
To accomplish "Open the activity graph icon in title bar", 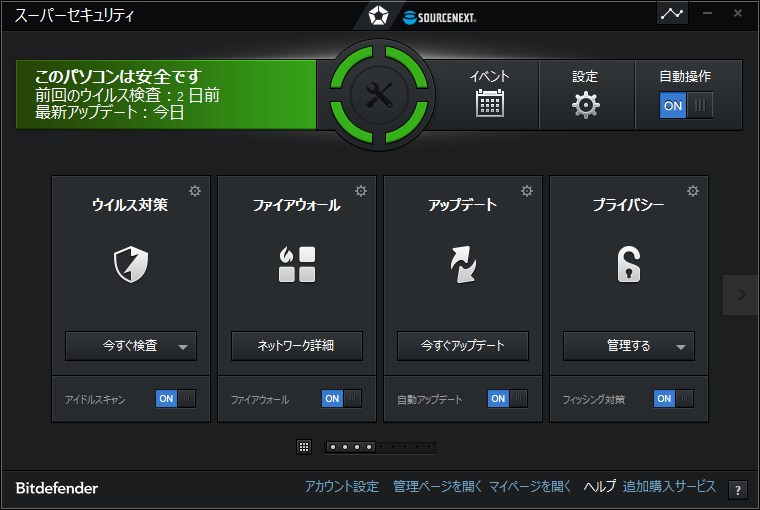I will pos(672,13).
